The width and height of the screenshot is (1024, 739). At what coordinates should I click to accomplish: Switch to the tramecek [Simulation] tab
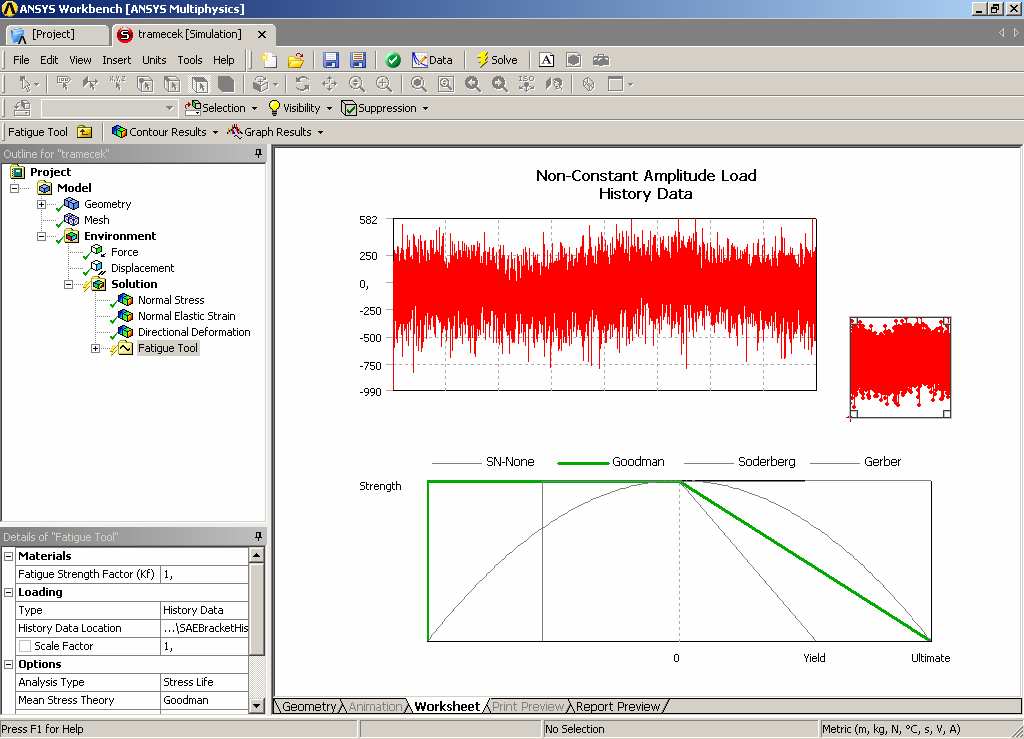(189, 35)
